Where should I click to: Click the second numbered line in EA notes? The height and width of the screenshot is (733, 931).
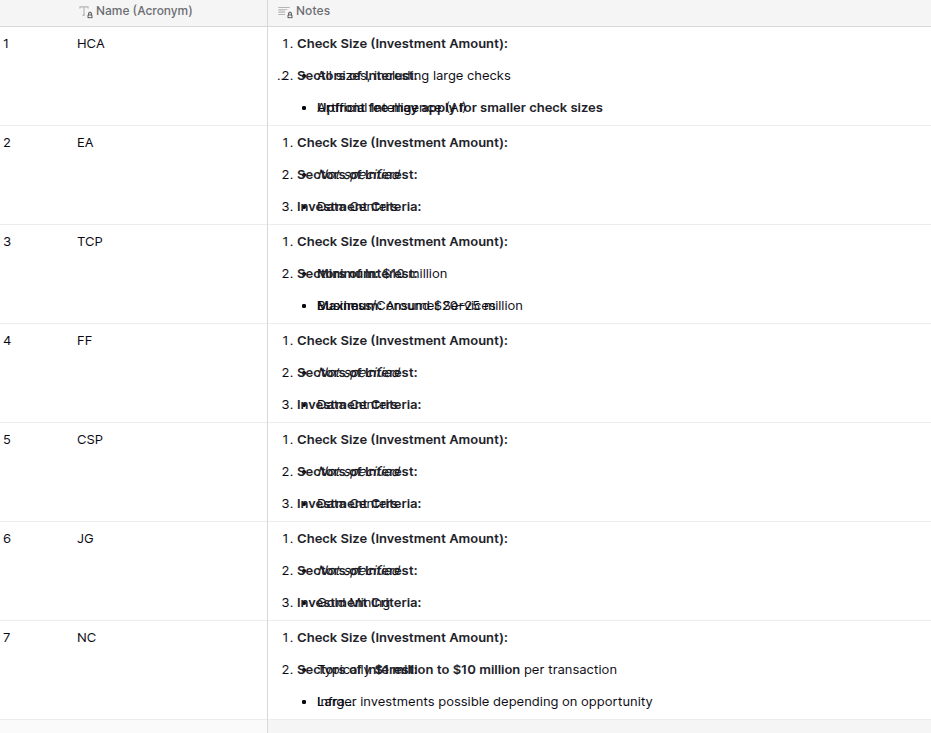tap(357, 175)
